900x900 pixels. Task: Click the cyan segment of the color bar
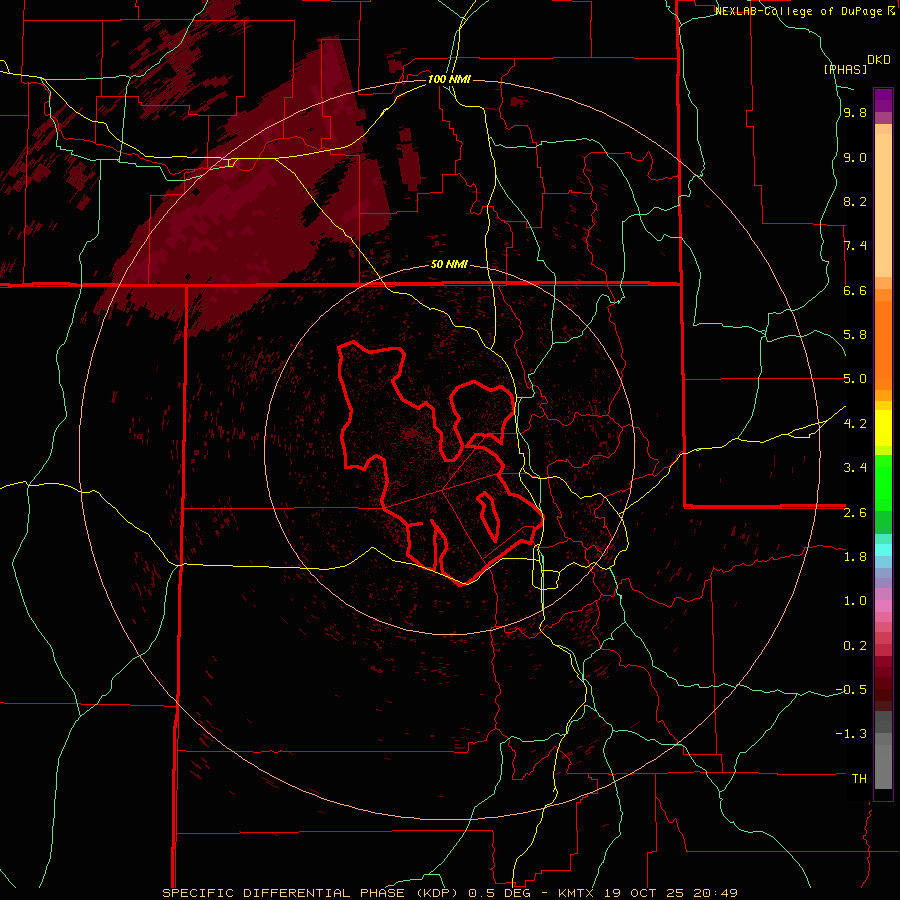tap(883, 550)
